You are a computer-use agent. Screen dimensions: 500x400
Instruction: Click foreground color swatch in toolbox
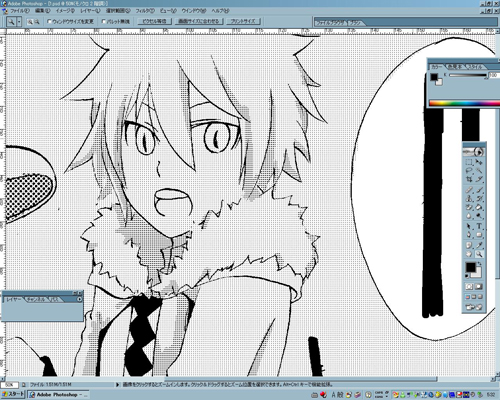click(470, 267)
